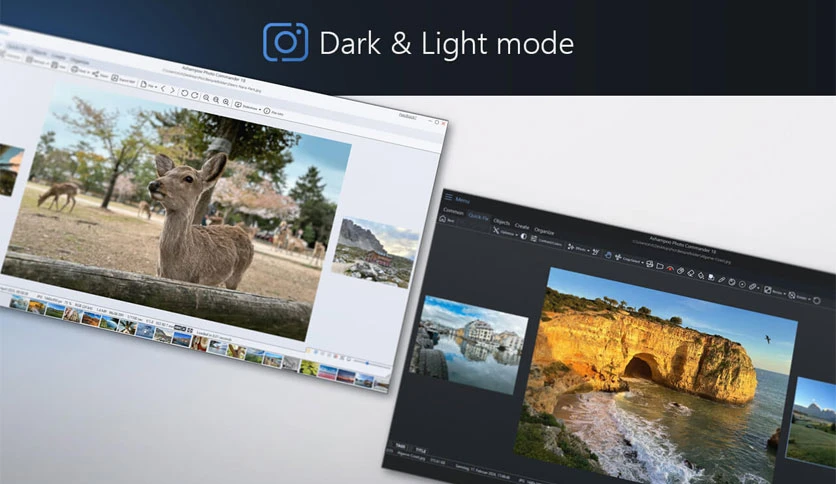
Task: Click the Optimize tool icon in dark window
Action: point(496,230)
